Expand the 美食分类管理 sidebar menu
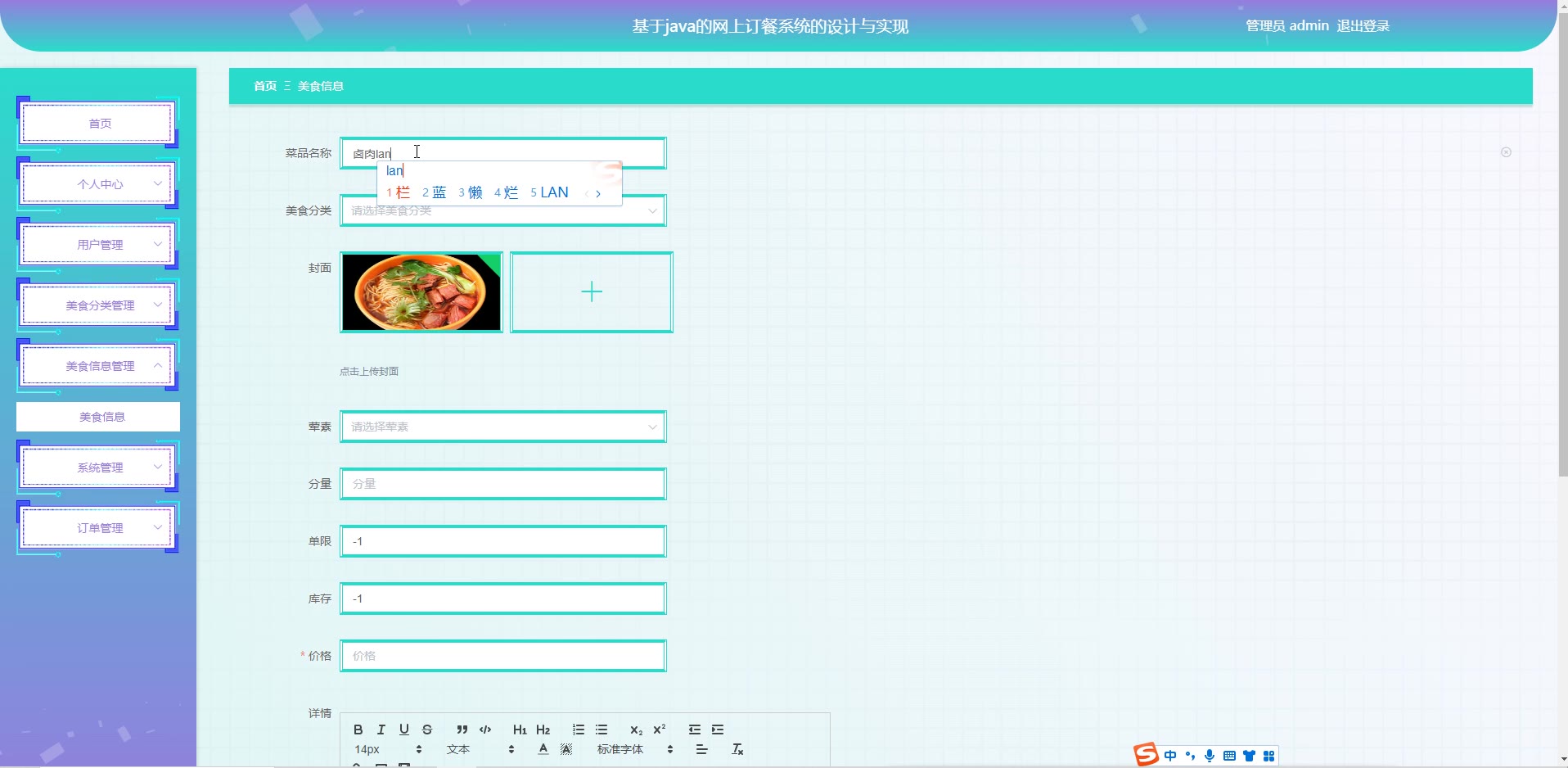 [x=97, y=305]
